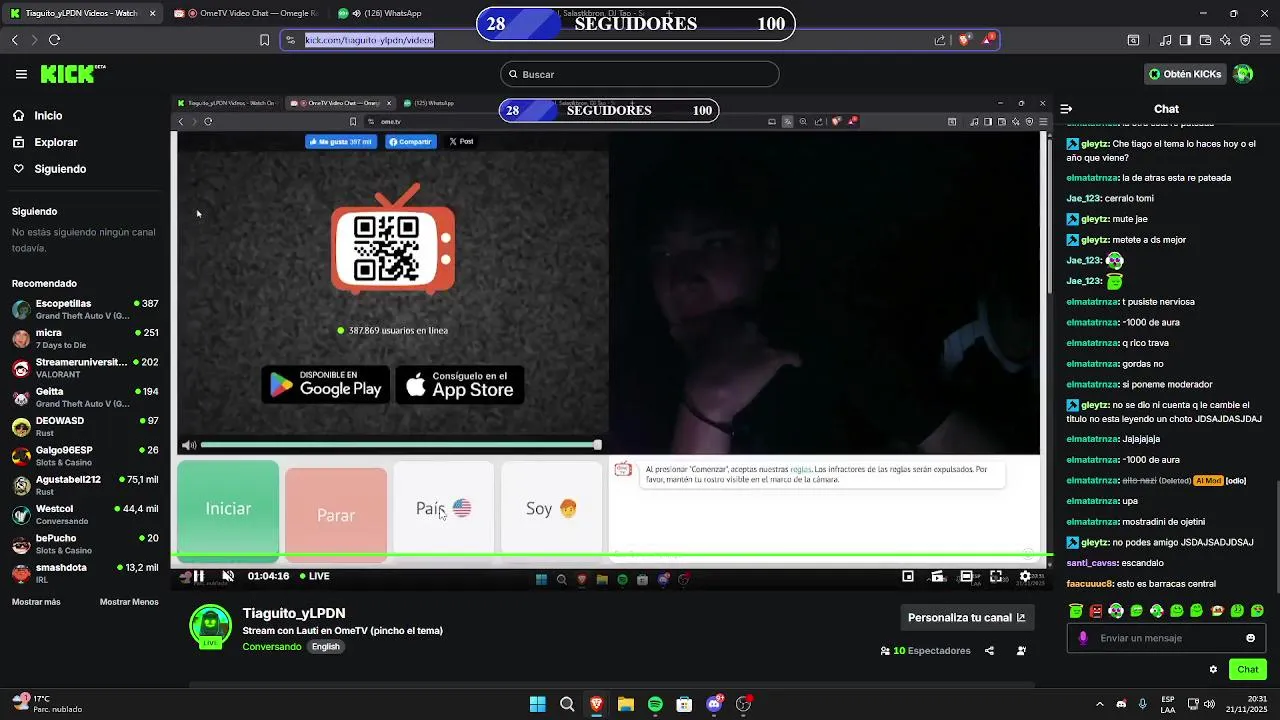Pause the Kick stream player
This screenshot has width=1280, height=720.
pyautogui.click(x=198, y=576)
